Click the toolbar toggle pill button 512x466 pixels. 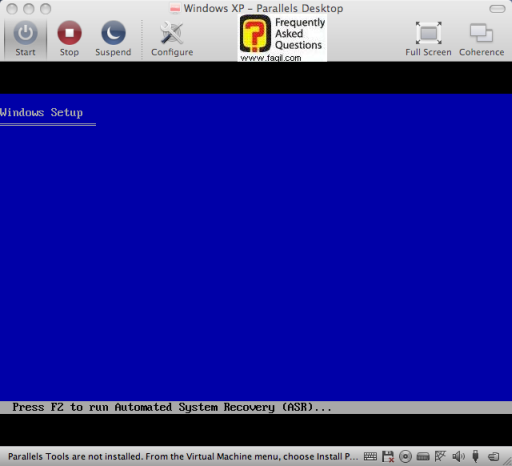(497, 9)
